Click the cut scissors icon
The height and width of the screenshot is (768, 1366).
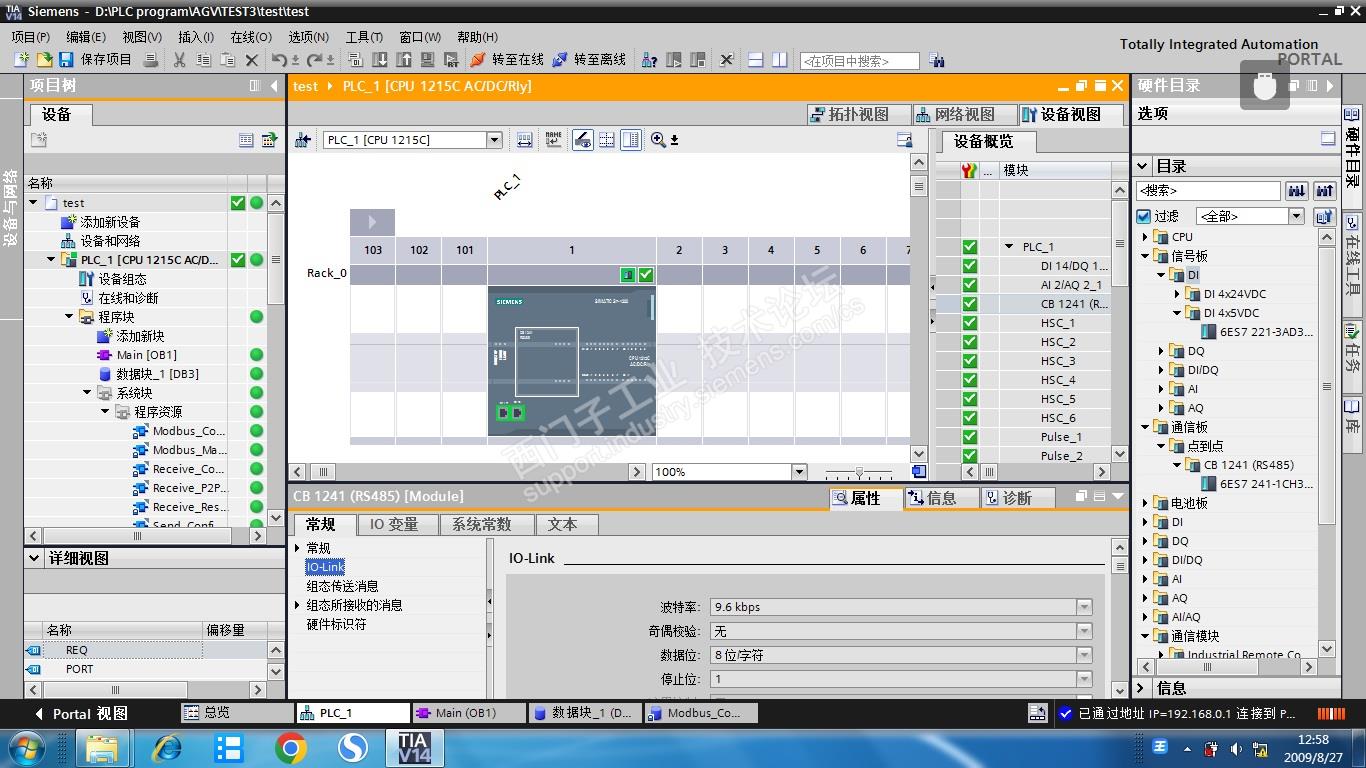pyautogui.click(x=179, y=60)
